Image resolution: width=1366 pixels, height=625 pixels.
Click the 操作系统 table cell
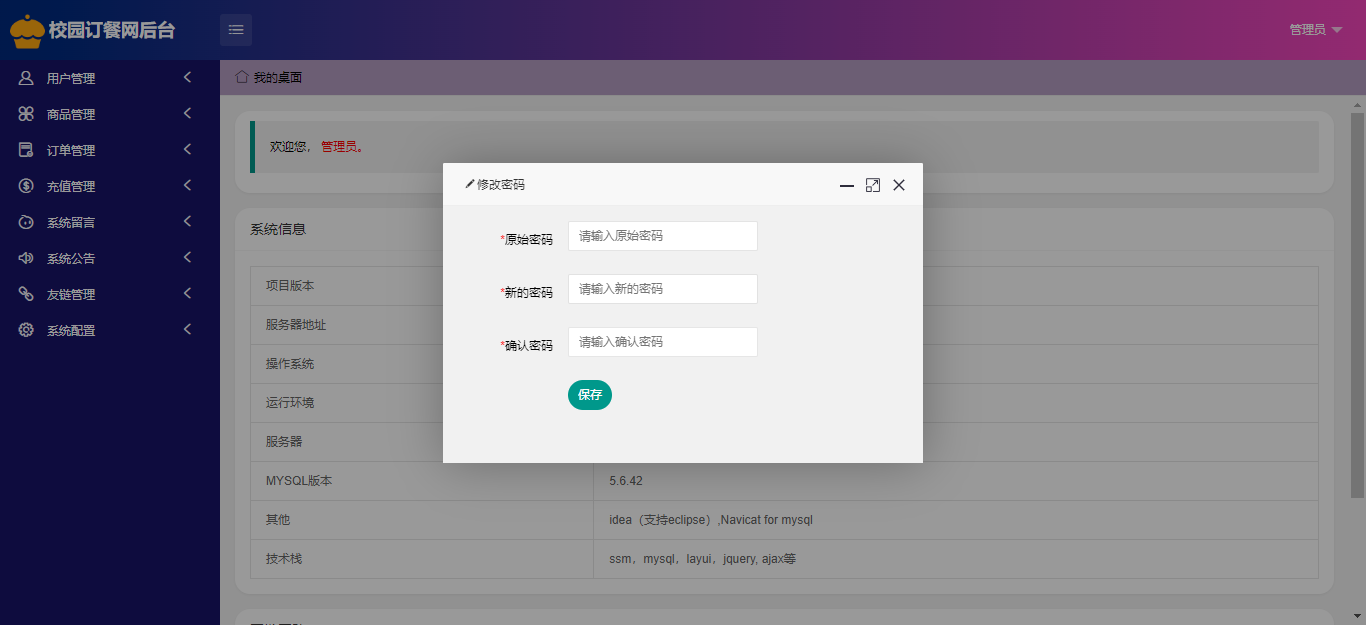(422, 364)
